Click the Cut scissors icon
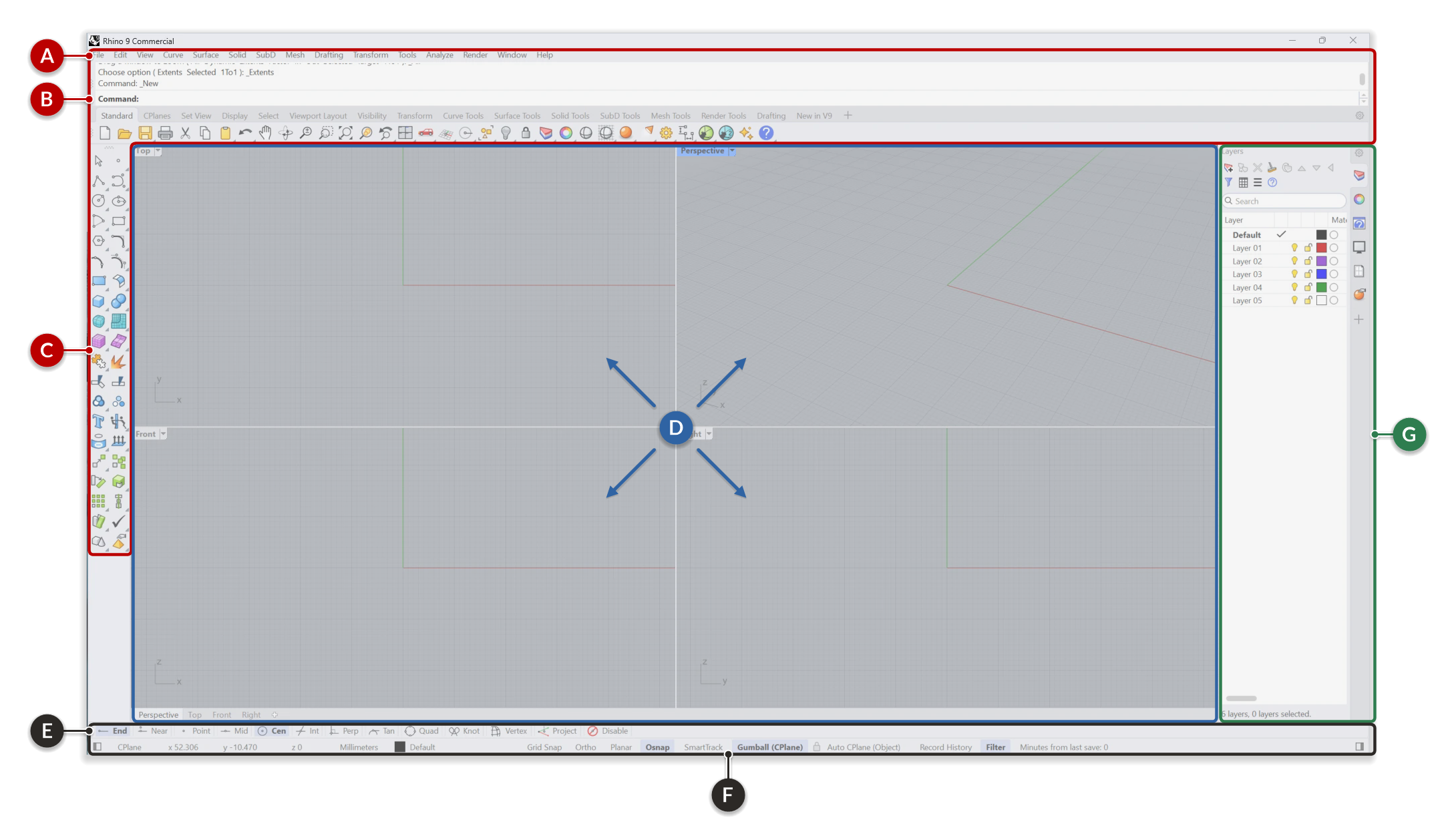Image resolution: width=1456 pixels, height=828 pixels. (185, 133)
